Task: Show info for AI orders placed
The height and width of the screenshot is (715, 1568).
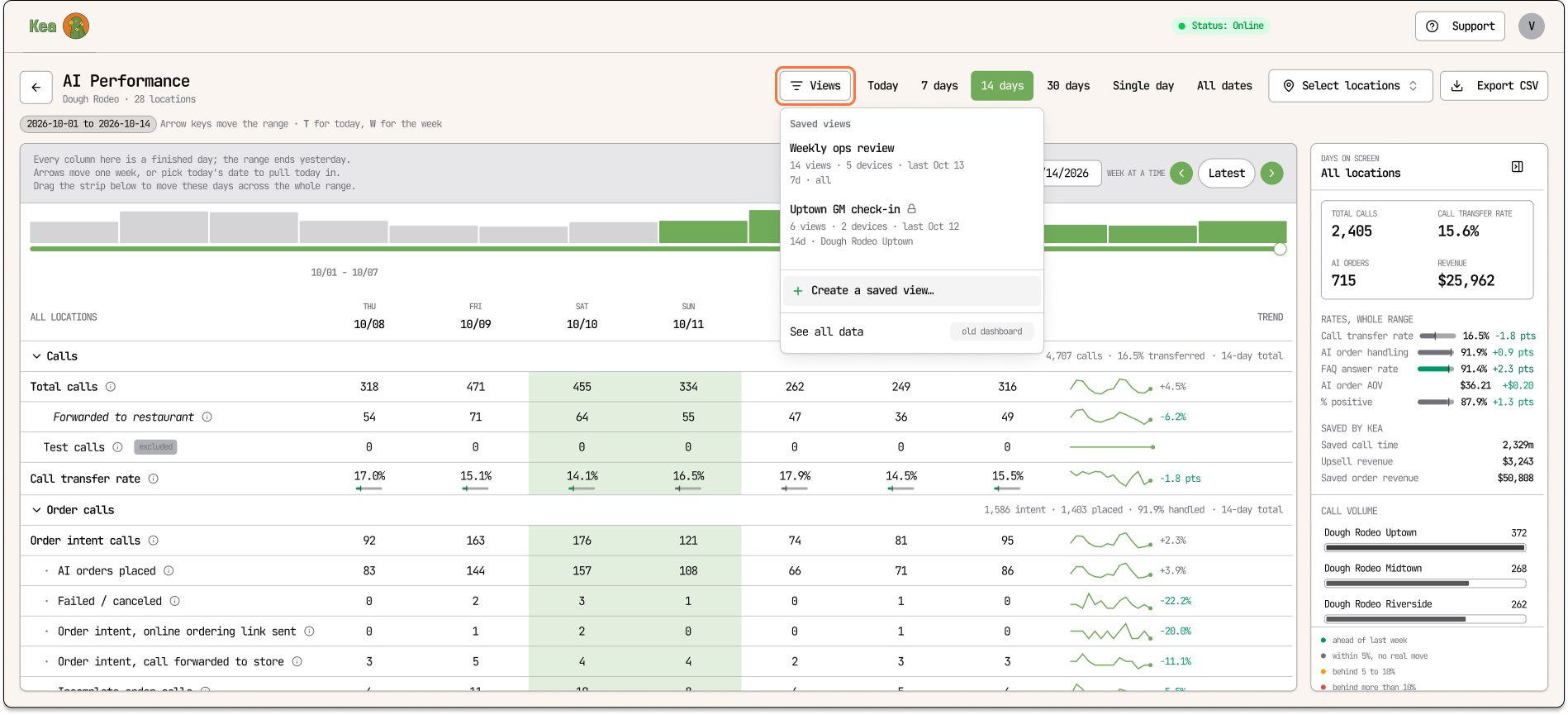Action: 169,571
